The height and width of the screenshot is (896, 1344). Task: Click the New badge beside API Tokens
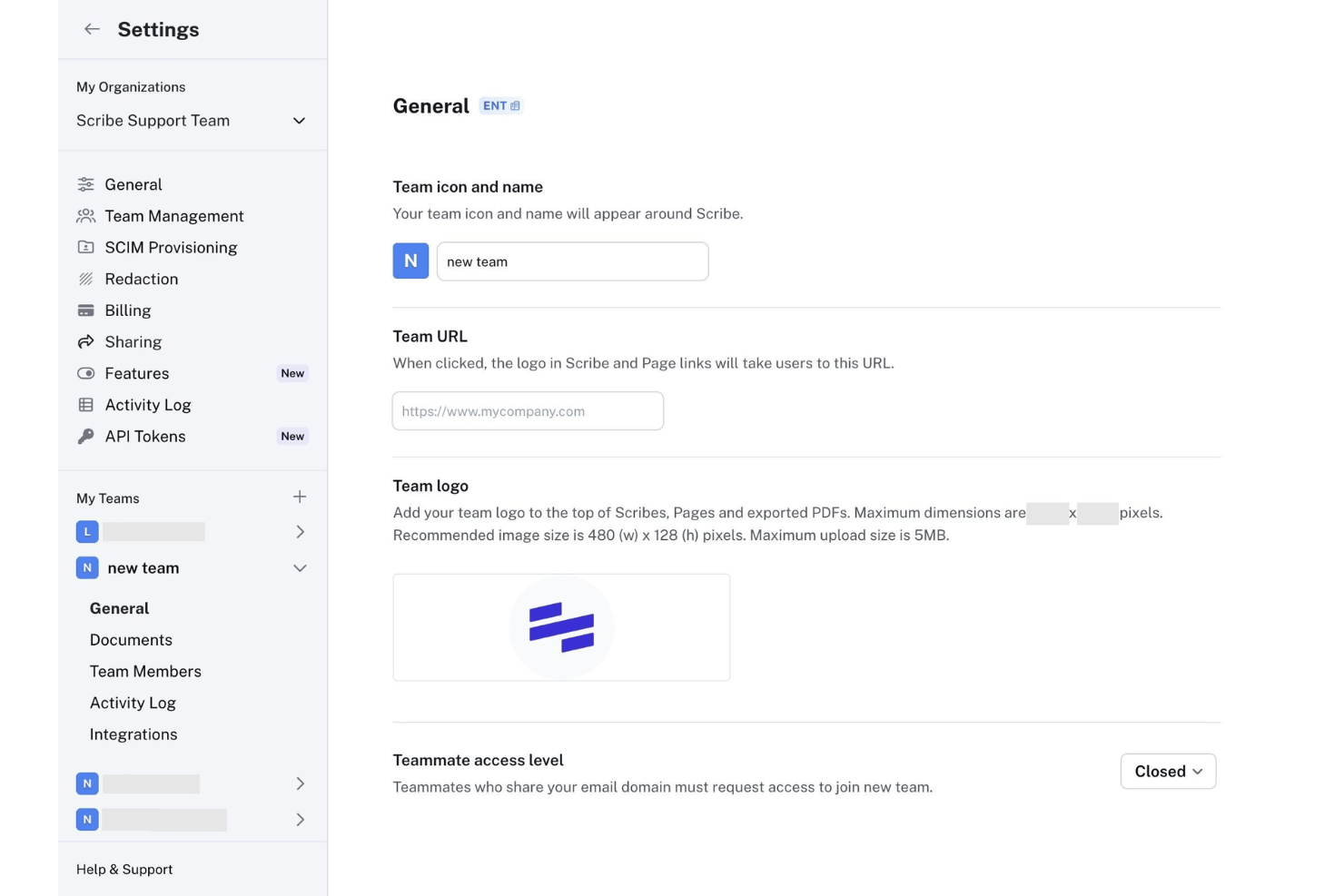point(292,437)
